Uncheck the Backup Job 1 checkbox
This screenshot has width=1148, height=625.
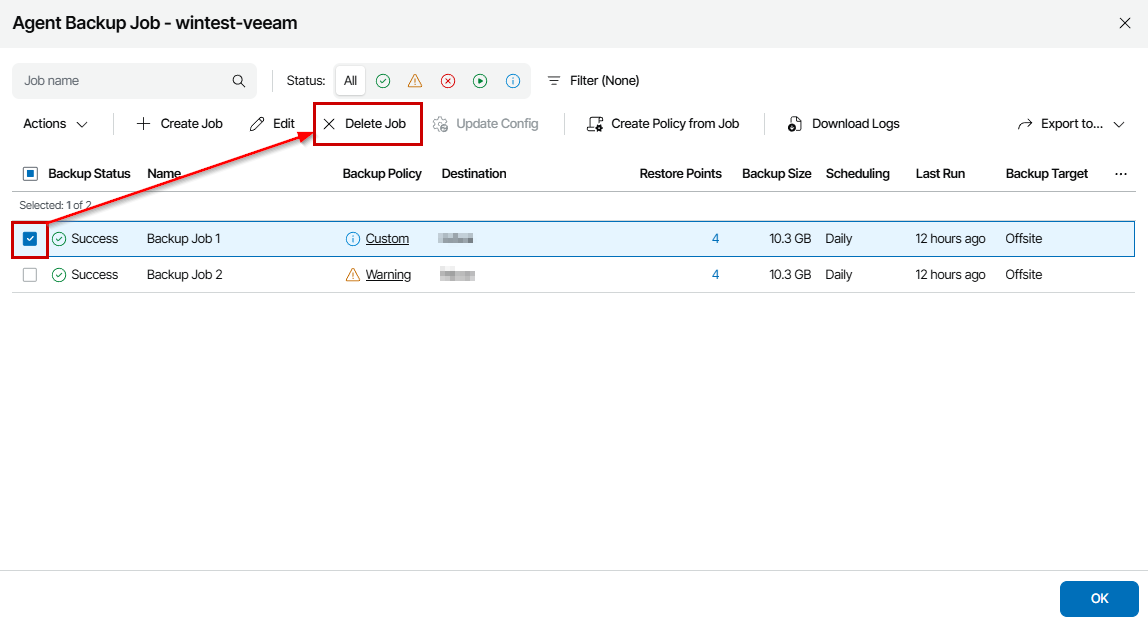pos(30,239)
